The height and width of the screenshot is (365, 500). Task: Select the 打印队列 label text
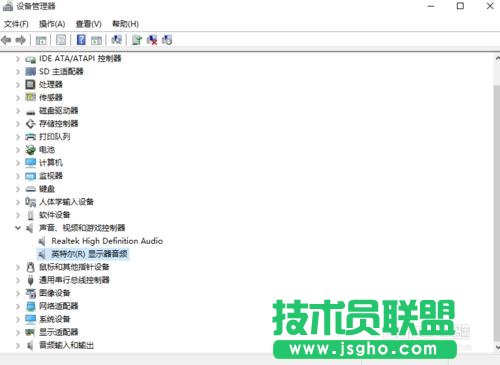[55, 137]
